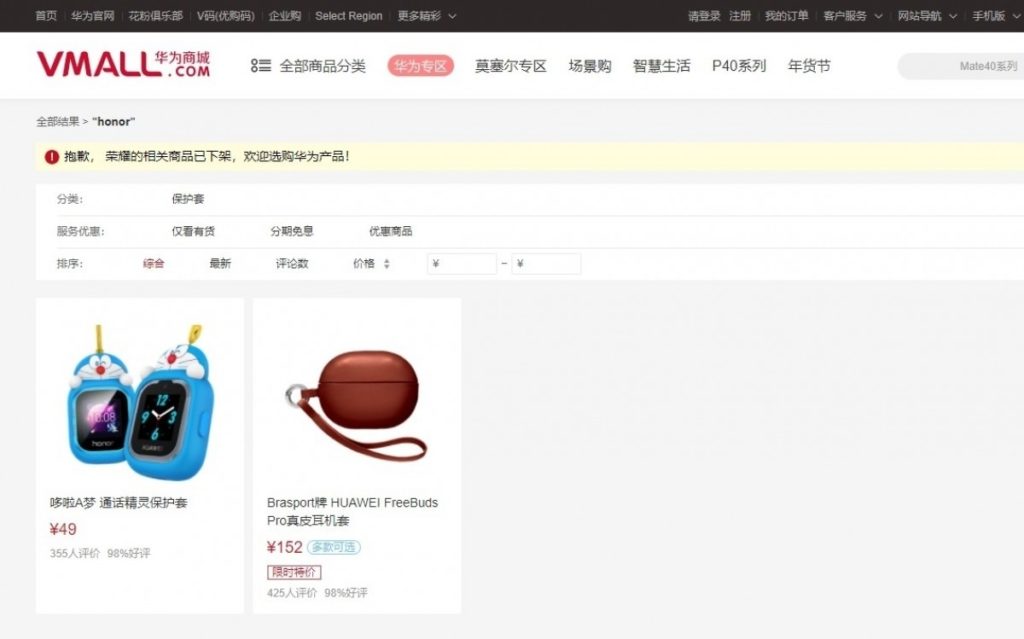The height and width of the screenshot is (639, 1024).
Task: Enable the 优惠商品 filter option
Action: (x=390, y=231)
